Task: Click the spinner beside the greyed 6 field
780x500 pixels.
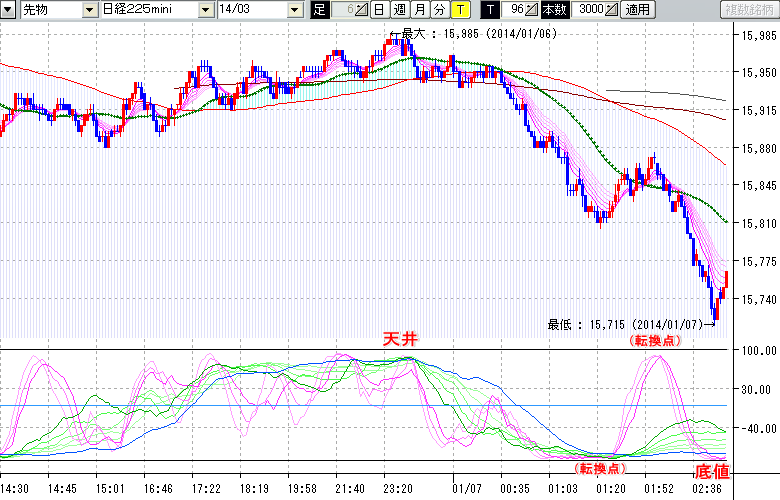Action: coord(362,10)
